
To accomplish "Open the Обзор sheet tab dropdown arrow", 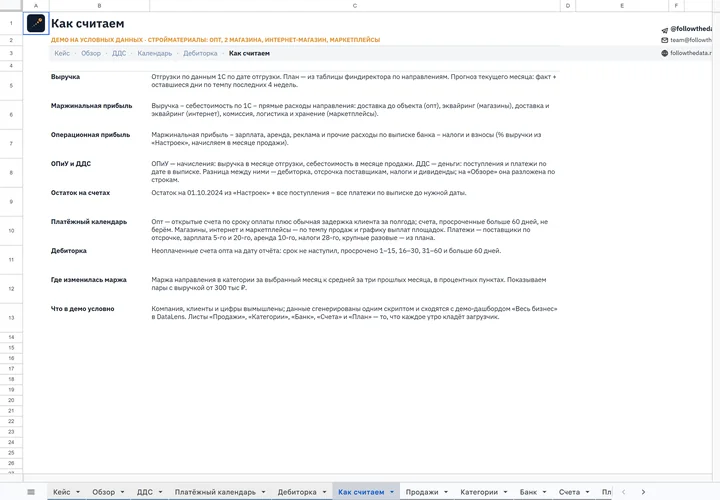I will pyautogui.click(x=123, y=492).
